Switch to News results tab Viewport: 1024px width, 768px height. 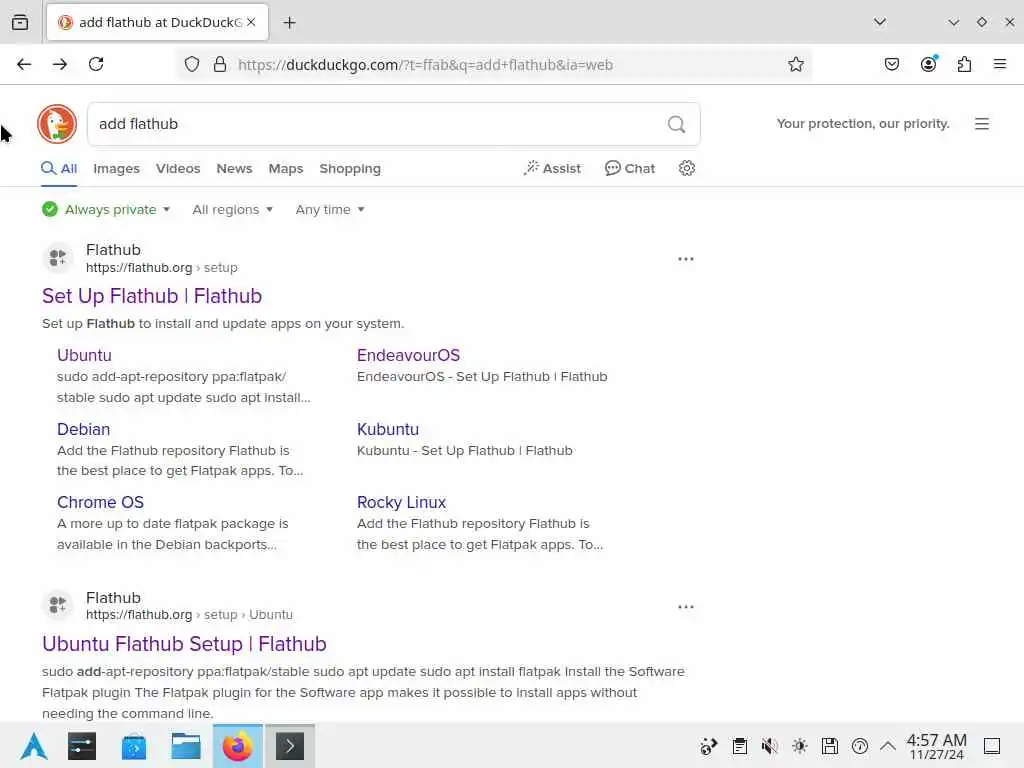pos(234,168)
